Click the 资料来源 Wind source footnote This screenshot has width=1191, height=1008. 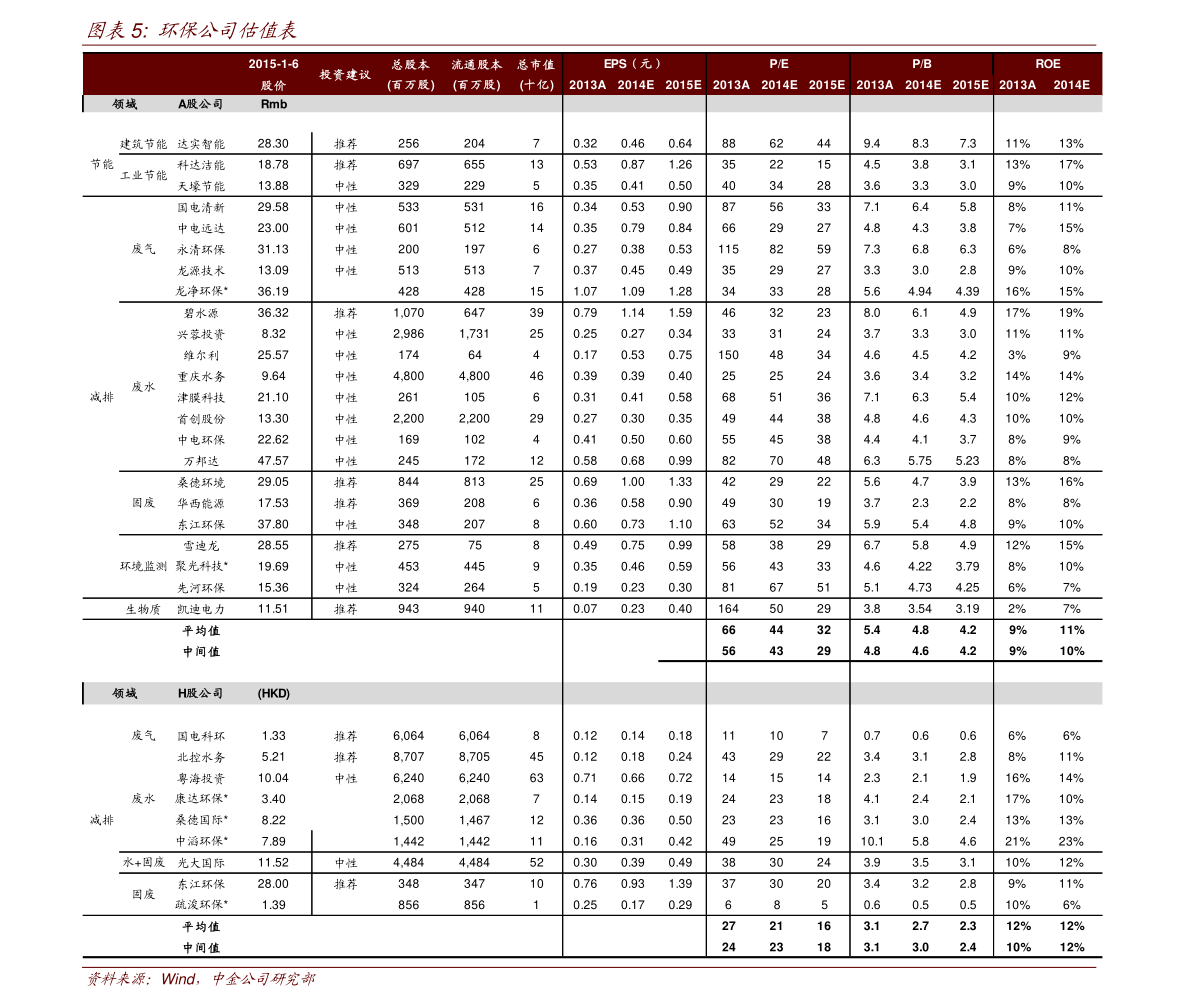(200, 980)
